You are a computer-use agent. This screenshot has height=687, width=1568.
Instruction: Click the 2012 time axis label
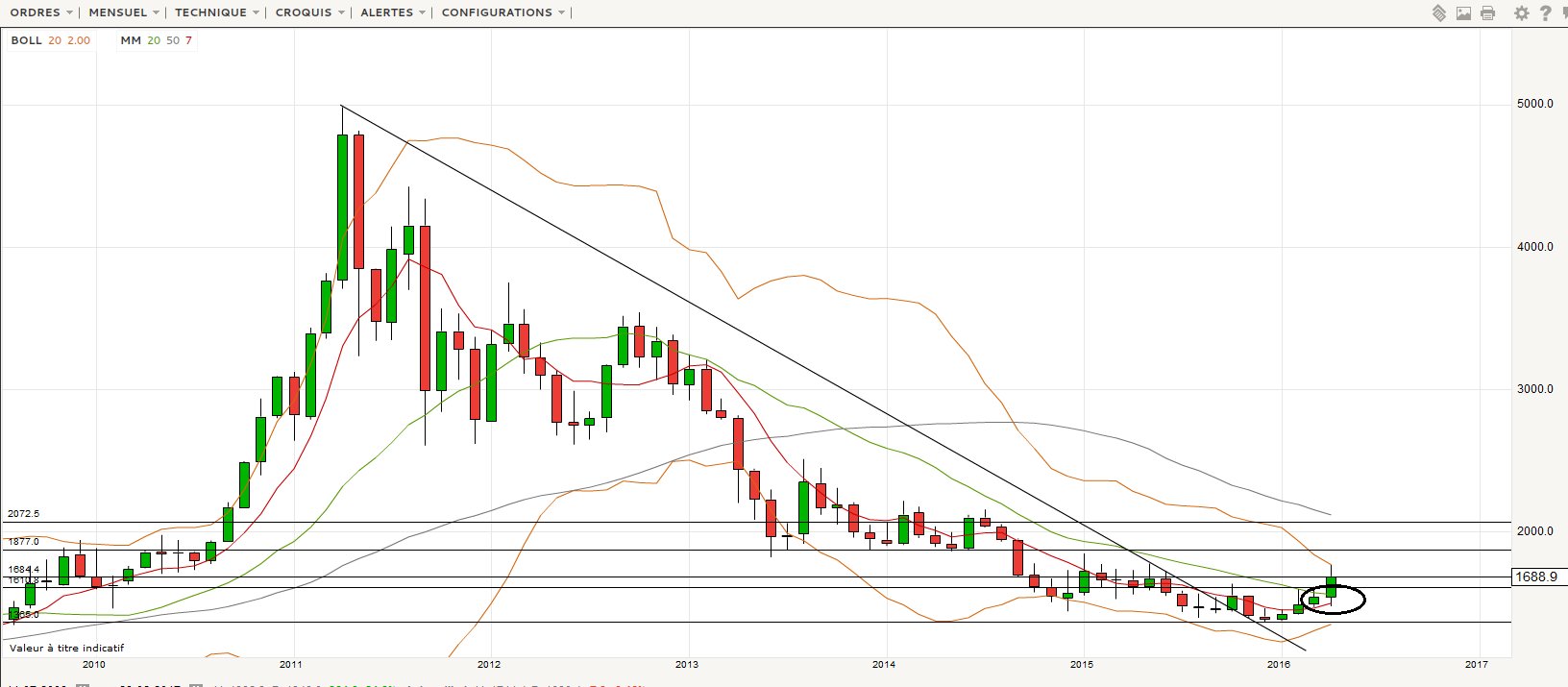pyautogui.click(x=489, y=664)
